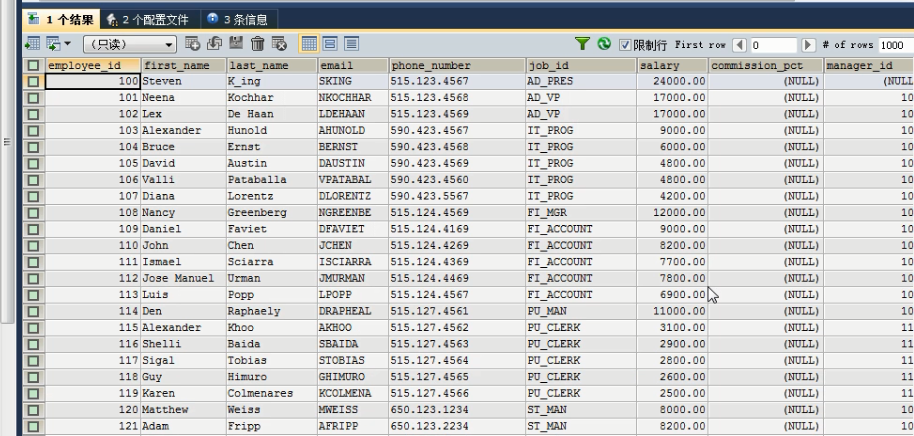
Task: Click the DRAPHEAL email cell
Action: (x=353, y=311)
